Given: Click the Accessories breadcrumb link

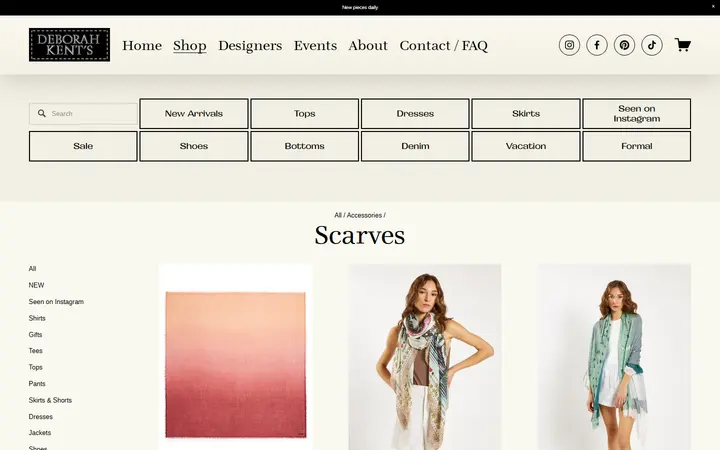Looking at the screenshot, I should click(x=364, y=215).
